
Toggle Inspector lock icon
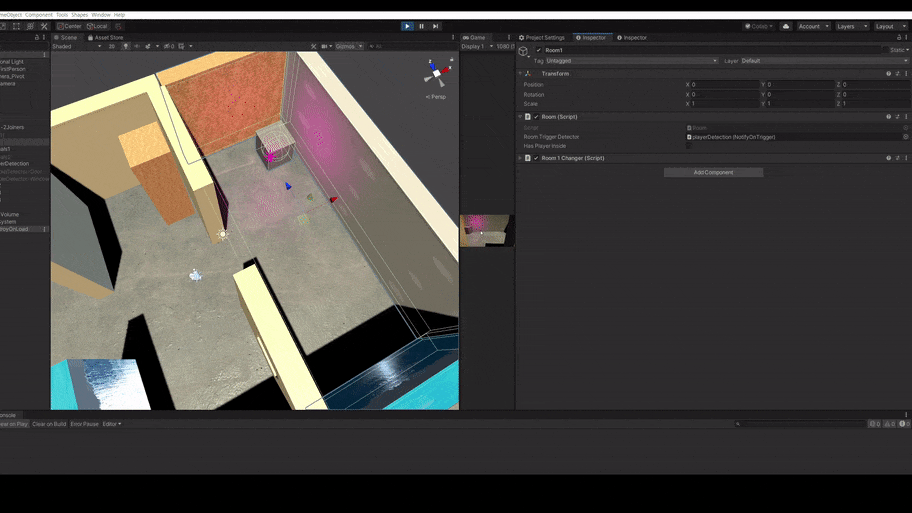pos(899,37)
